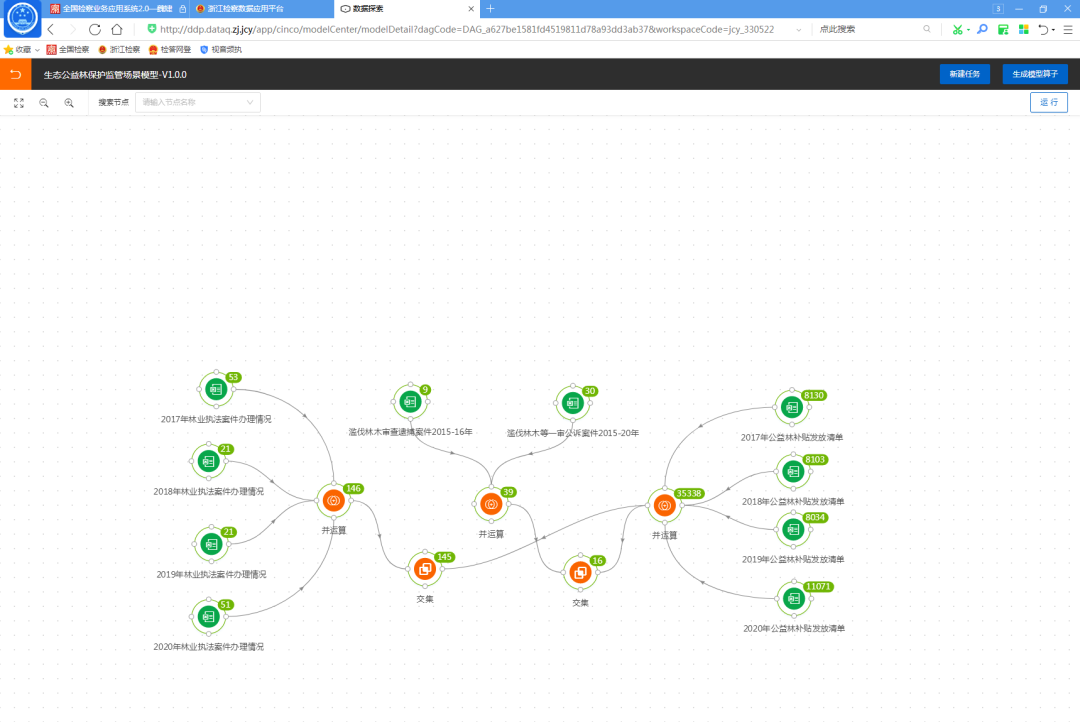The height and width of the screenshot is (722, 1080).
Task: Select the union node showing 146
Action: (x=334, y=500)
